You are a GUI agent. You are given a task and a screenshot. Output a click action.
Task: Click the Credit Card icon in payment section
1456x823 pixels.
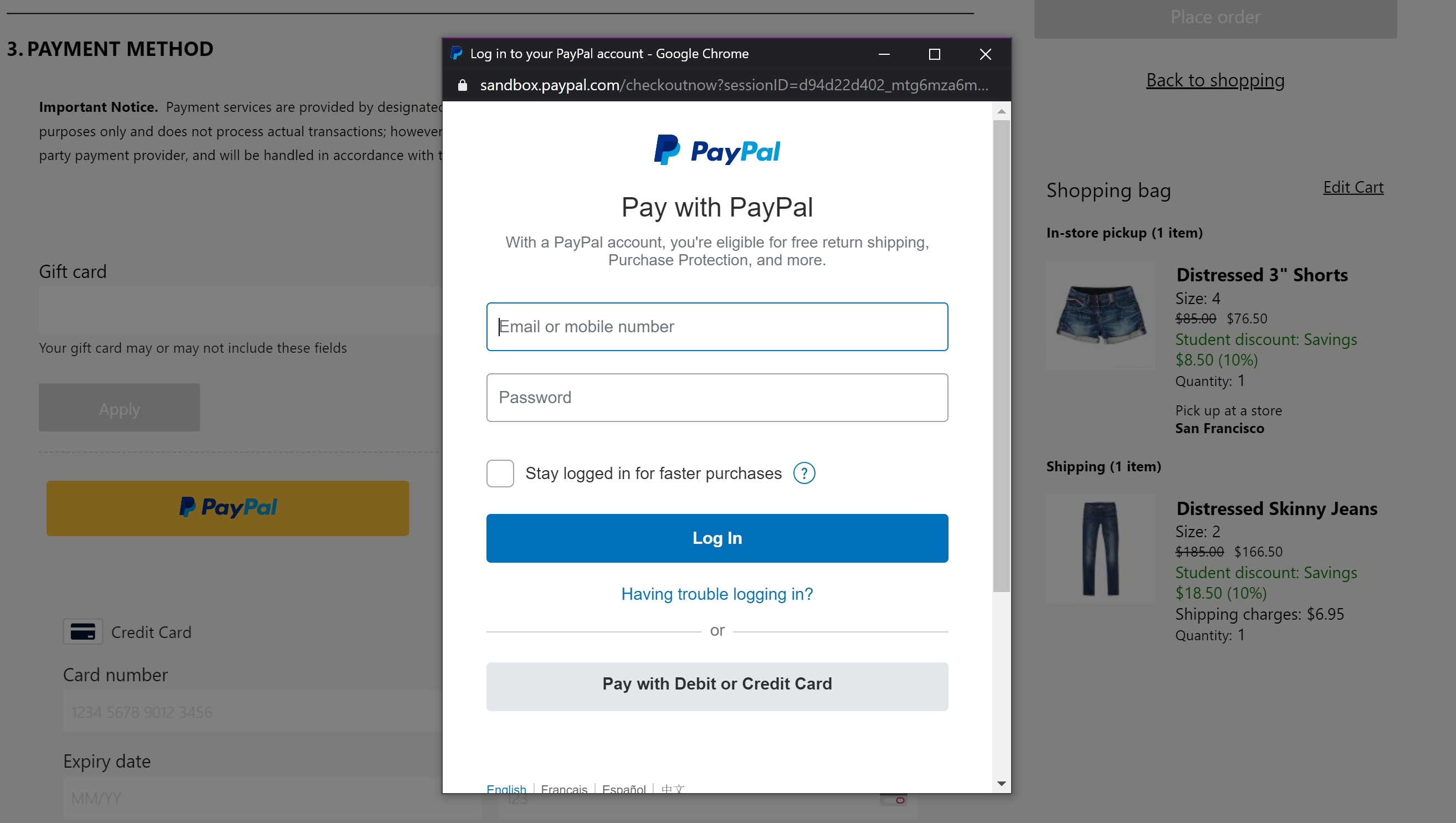[83, 631]
